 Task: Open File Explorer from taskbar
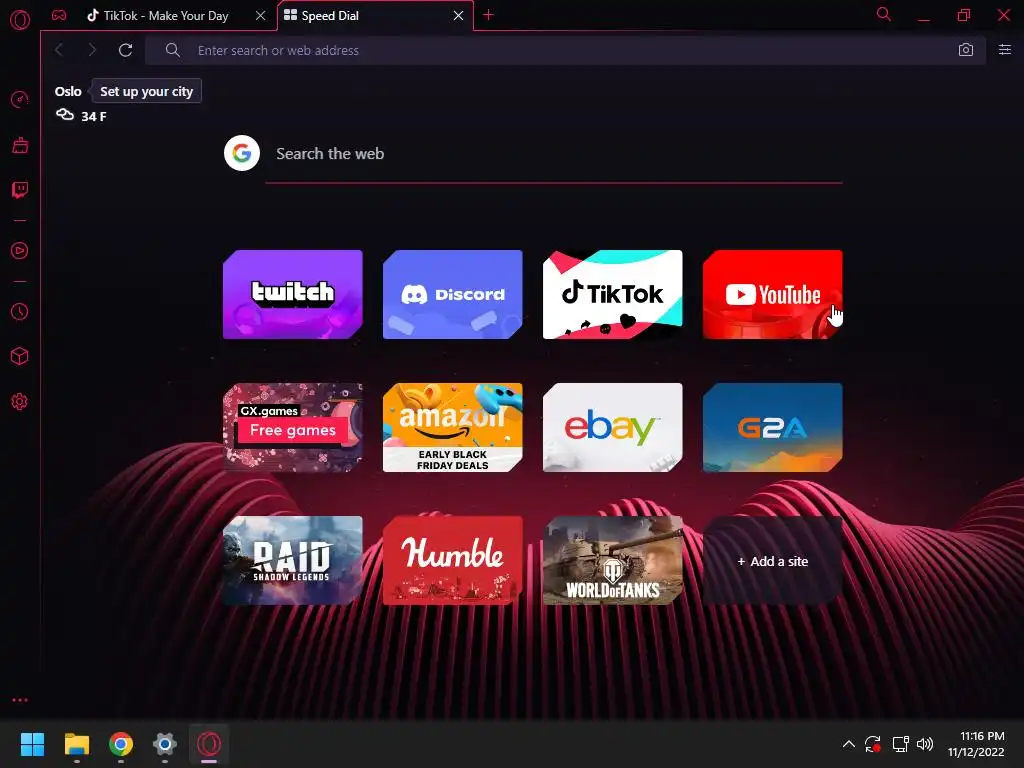pos(76,744)
